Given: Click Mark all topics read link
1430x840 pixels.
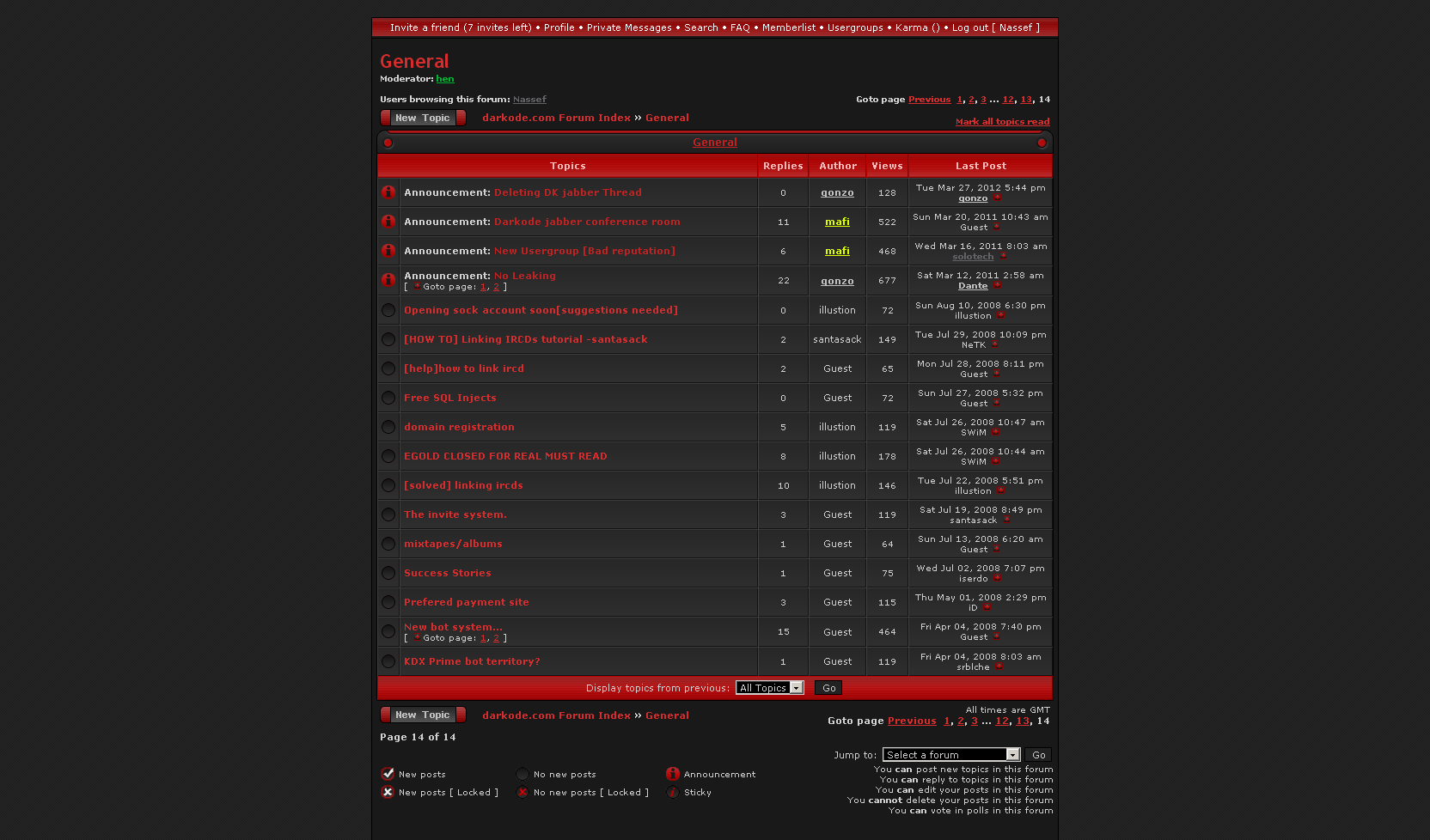Looking at the screenshot, I should click(1002, 122).
